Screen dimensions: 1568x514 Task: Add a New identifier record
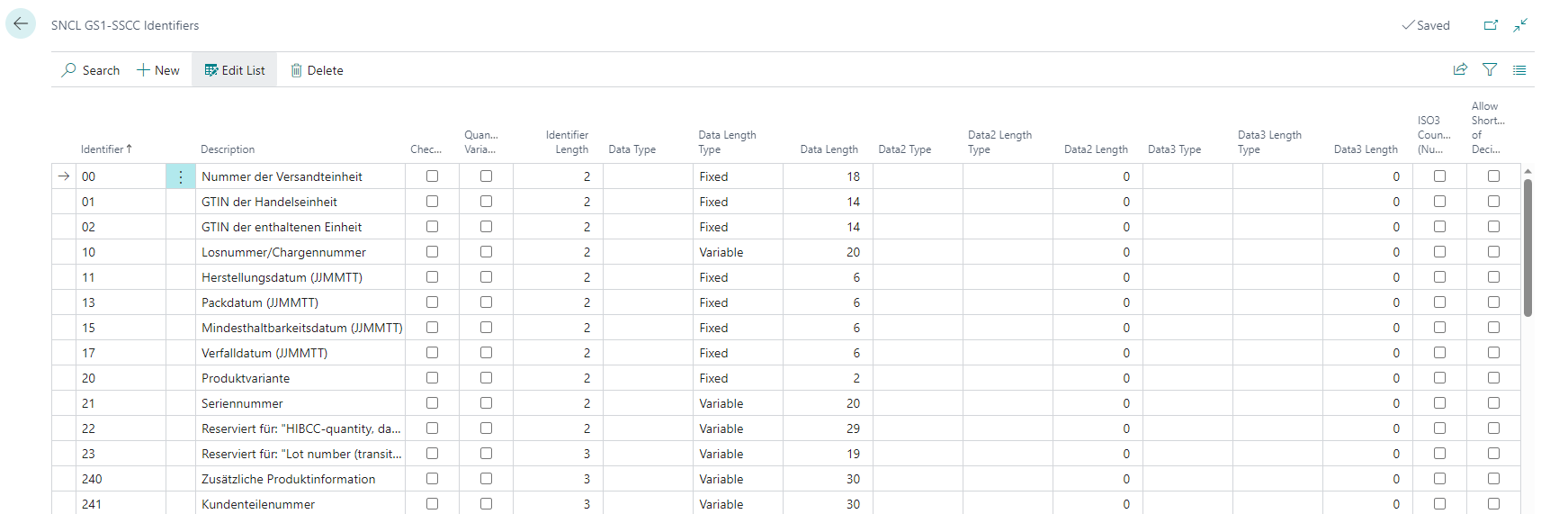point(158,70)
